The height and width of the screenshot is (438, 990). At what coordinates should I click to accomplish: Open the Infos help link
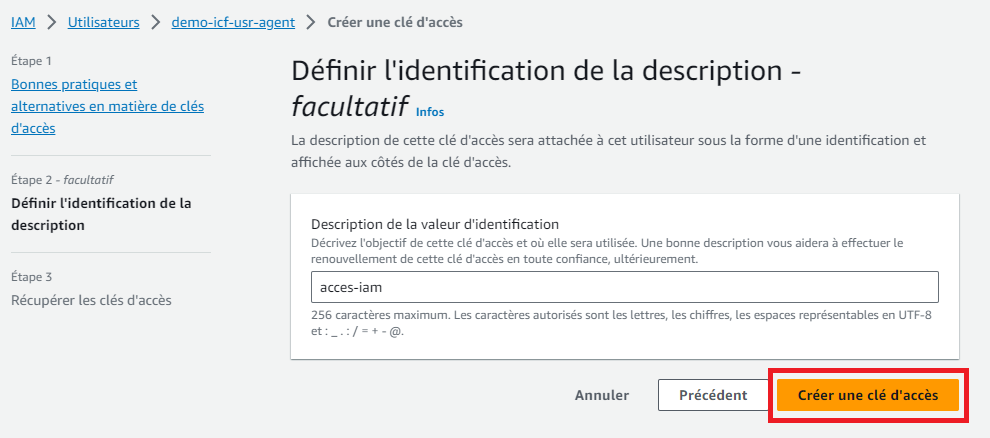point(430,112)
